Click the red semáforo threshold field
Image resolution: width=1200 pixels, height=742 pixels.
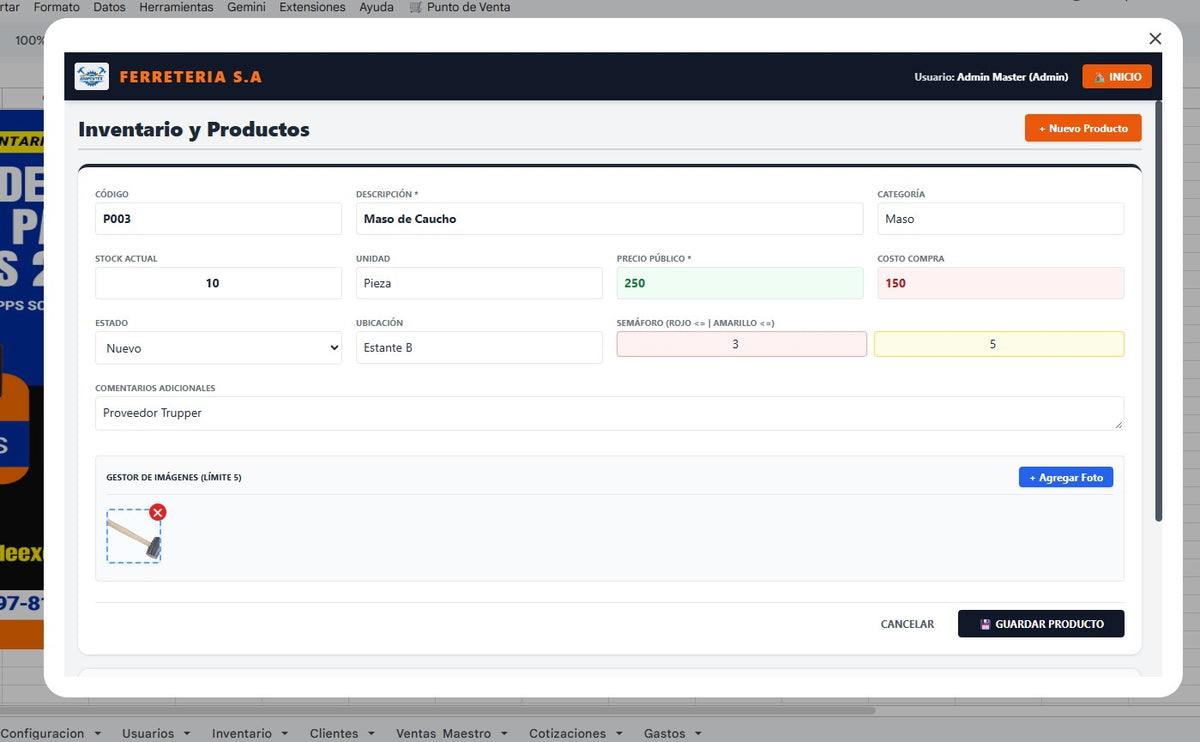click(742, 344)
